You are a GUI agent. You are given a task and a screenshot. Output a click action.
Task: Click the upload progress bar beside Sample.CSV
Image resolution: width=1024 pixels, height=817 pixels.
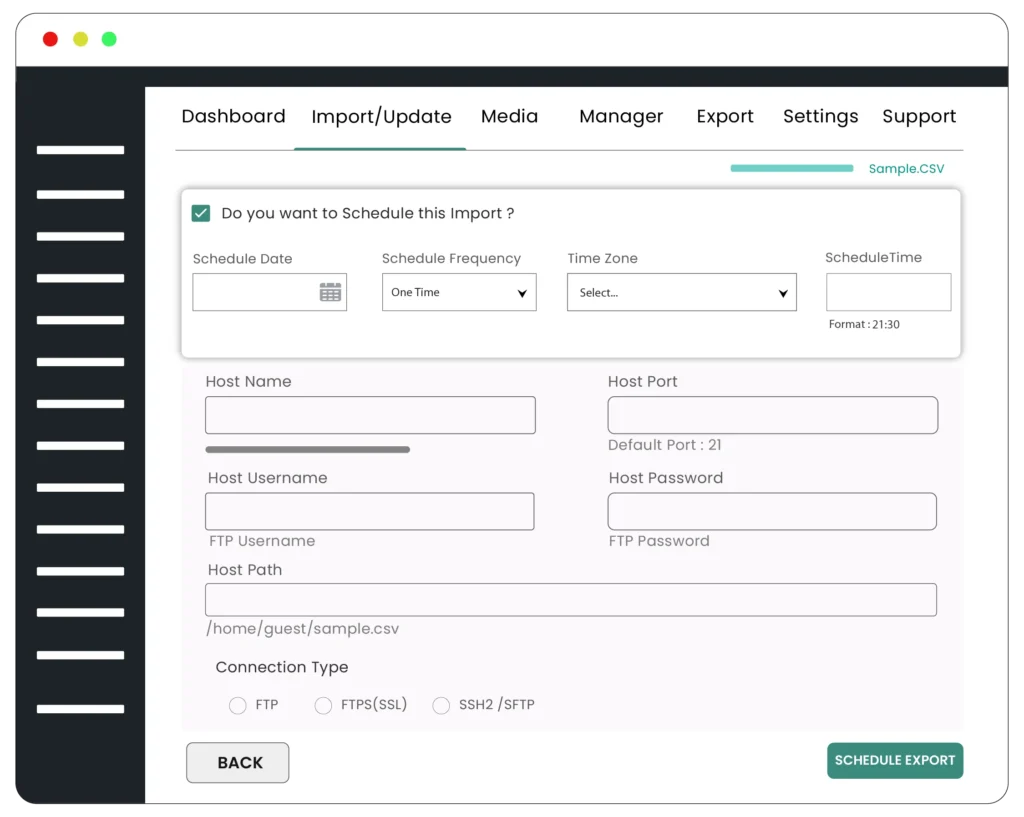[791, 168]
